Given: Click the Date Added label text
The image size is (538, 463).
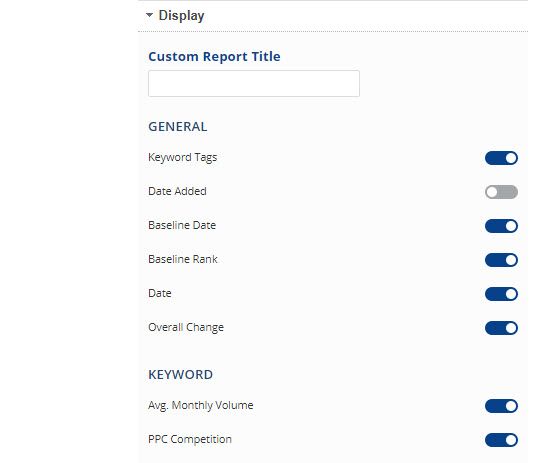Looking at the screenshot, I should [x=177, y=191].
